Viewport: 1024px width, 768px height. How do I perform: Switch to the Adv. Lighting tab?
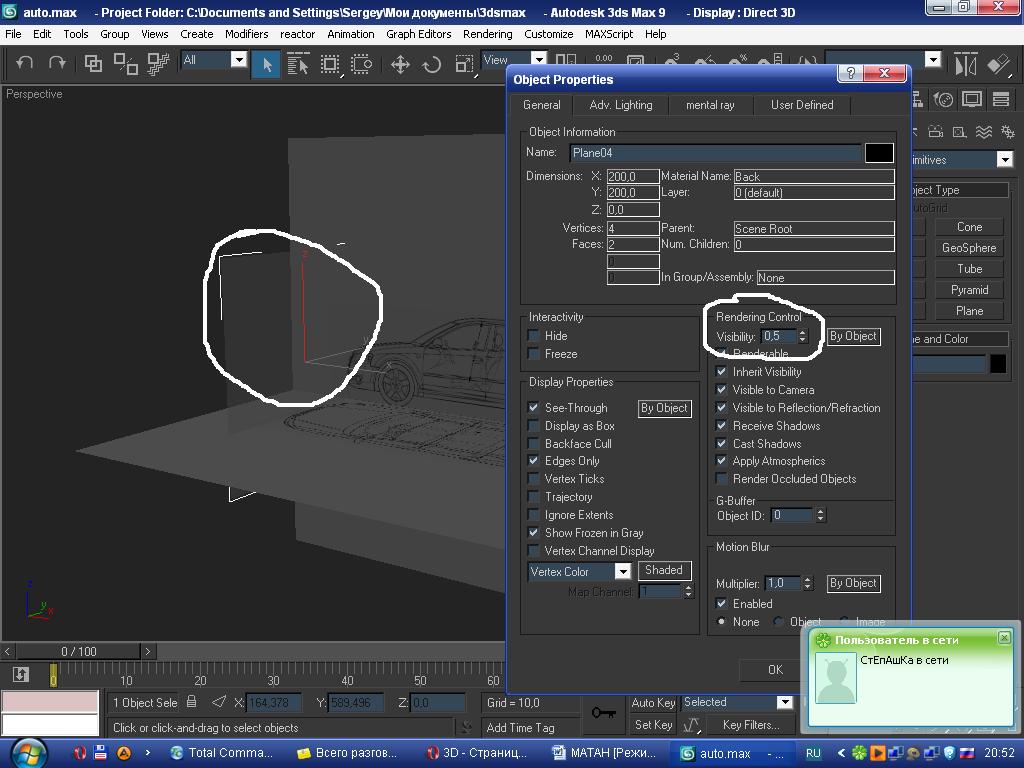[x=620, y=105]
